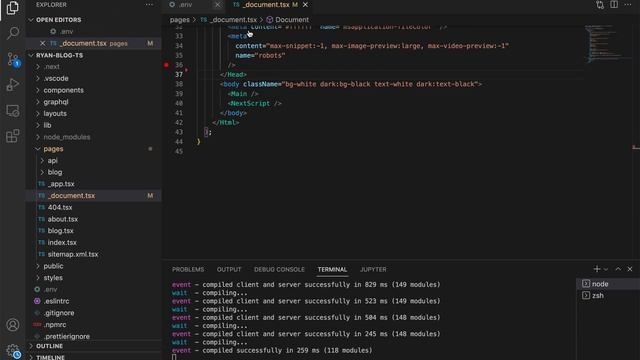Toggle the breakpoint on line 36

tap(166, 65)
